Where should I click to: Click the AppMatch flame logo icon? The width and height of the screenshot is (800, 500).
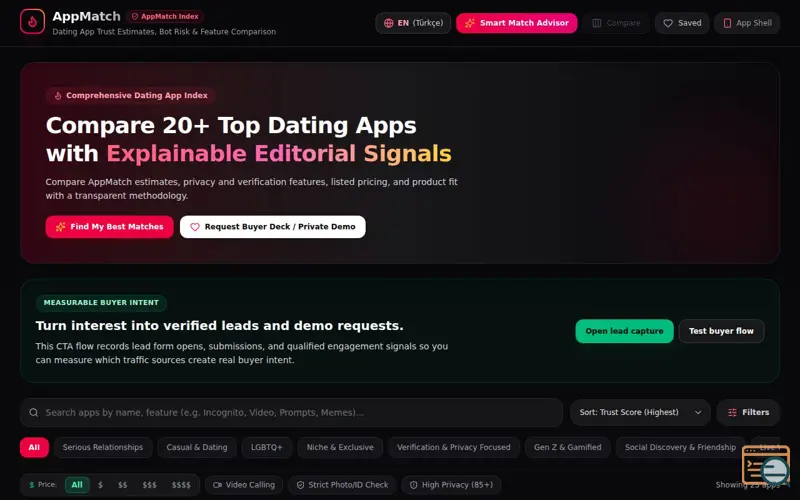point(32,21)
